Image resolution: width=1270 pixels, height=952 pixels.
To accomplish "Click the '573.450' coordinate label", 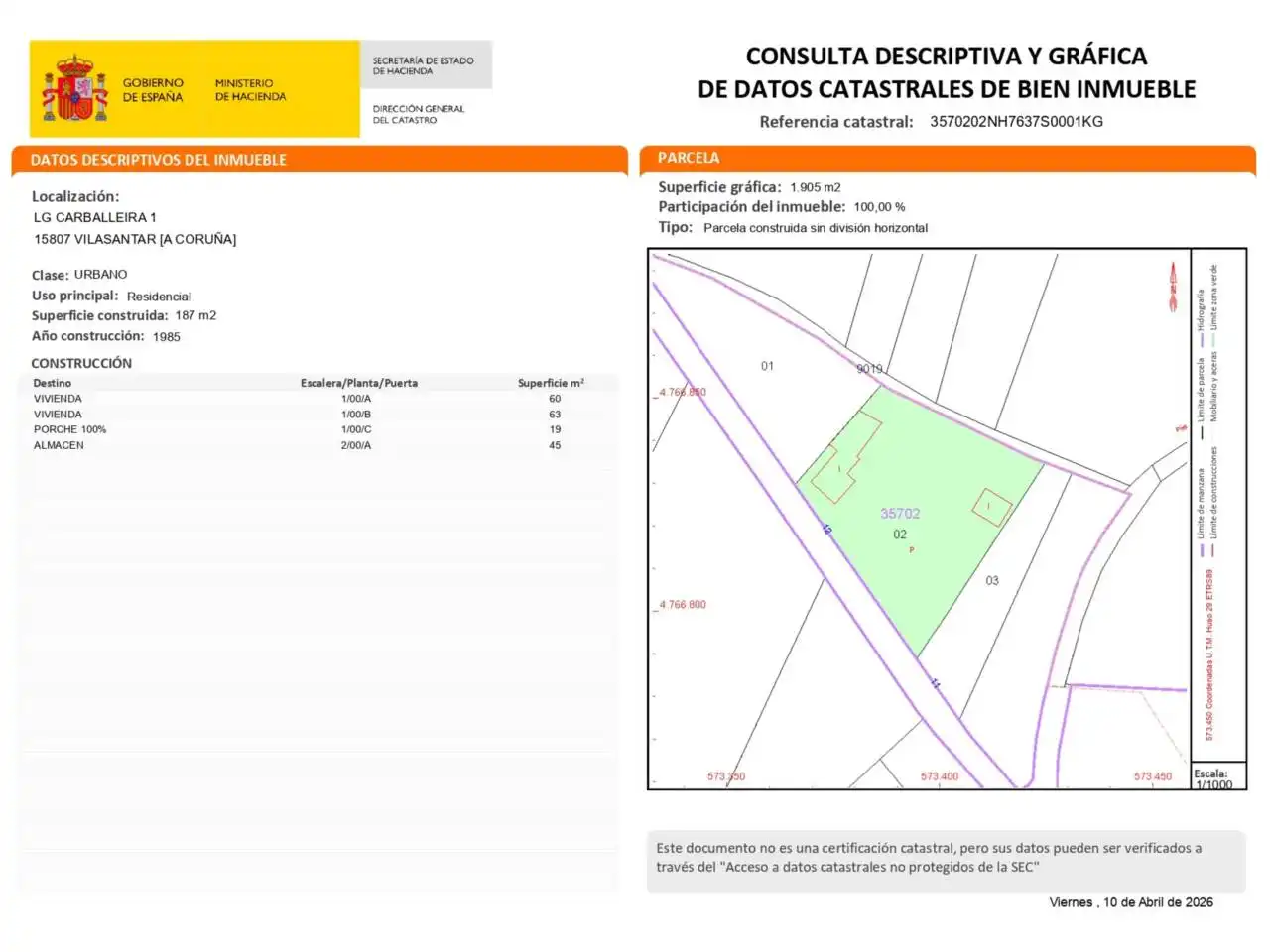I will tap(1153, 776).
